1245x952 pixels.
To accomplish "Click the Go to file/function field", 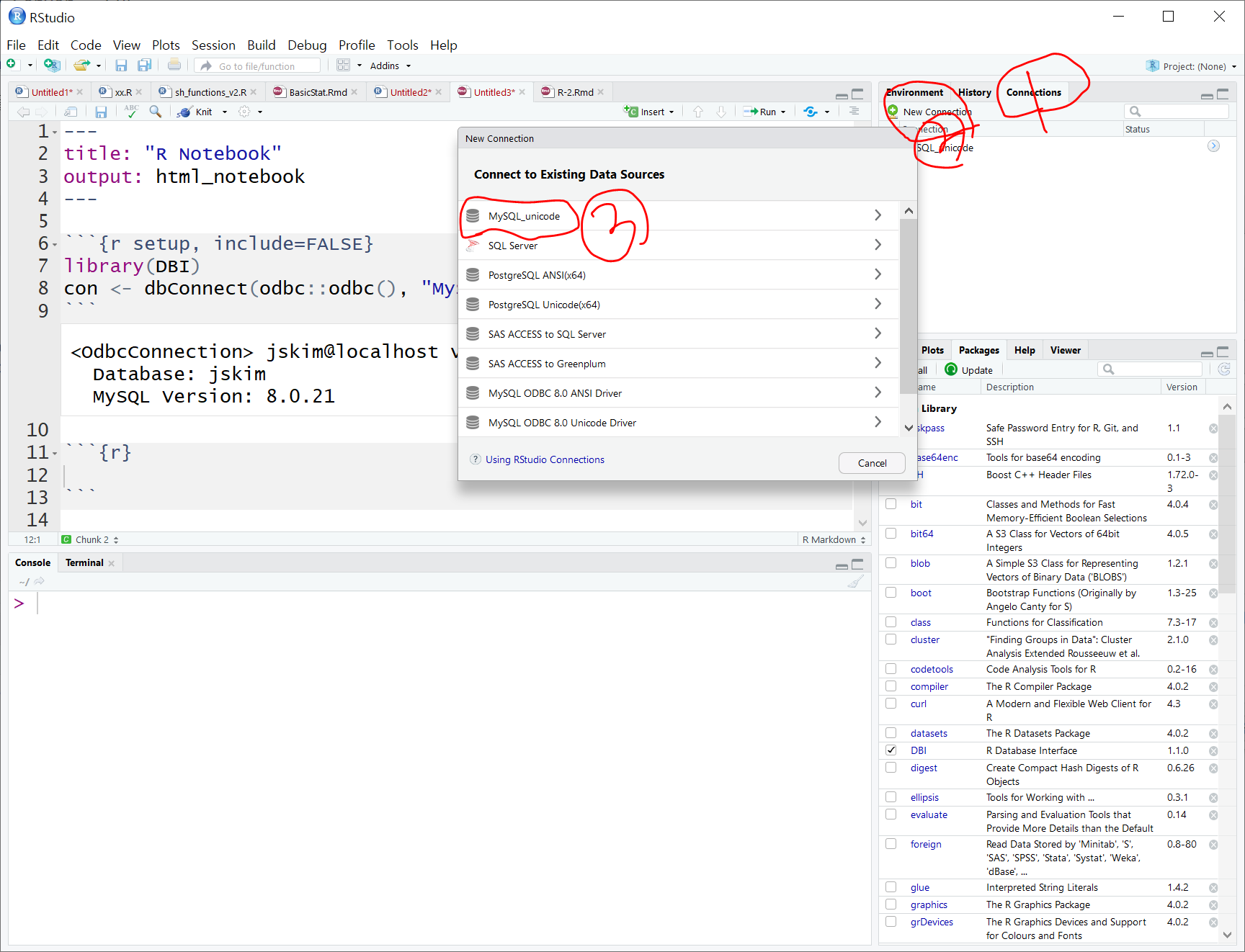I will tap(257, 66).
